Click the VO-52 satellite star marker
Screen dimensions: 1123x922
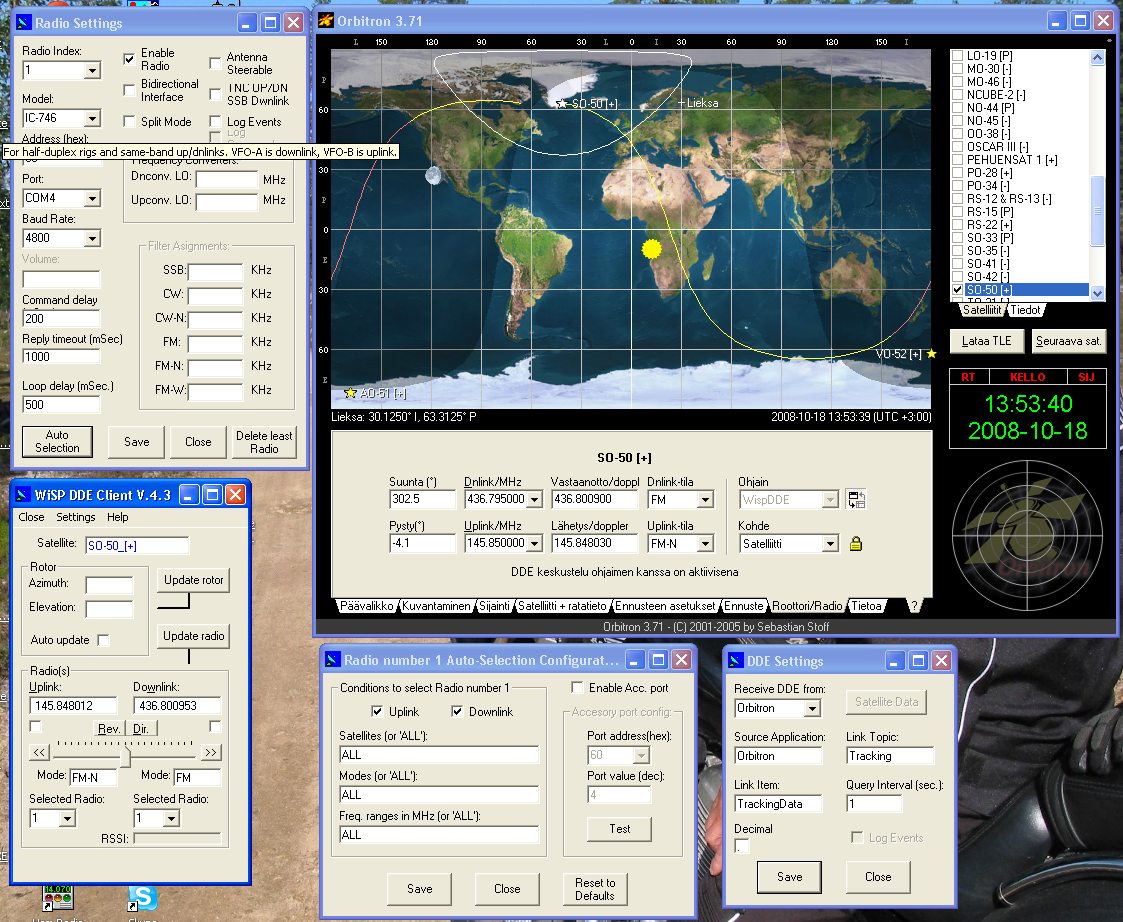pos(931,354)
